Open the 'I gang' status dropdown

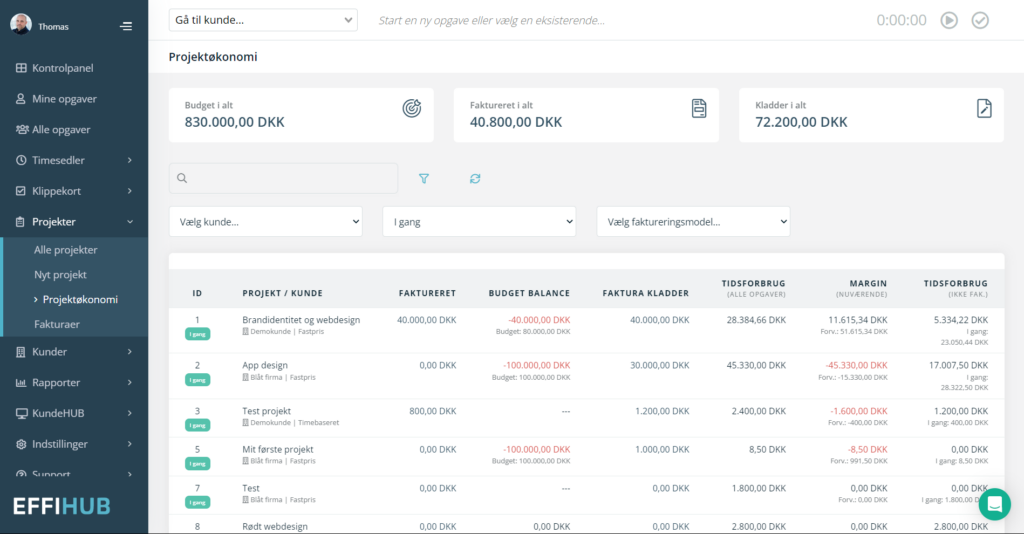[x=479, y=222]
